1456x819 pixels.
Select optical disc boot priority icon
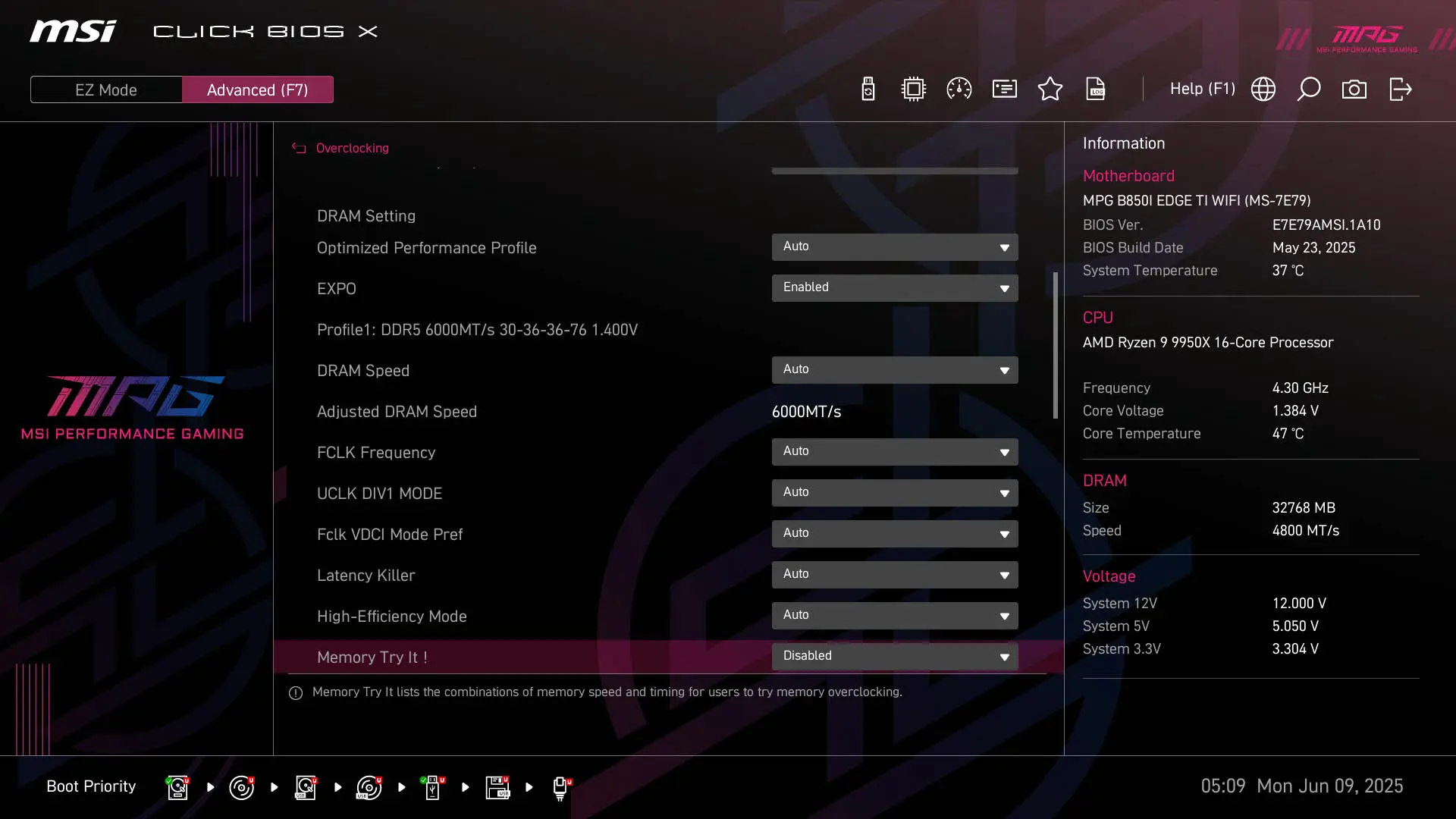pos(242,787)
